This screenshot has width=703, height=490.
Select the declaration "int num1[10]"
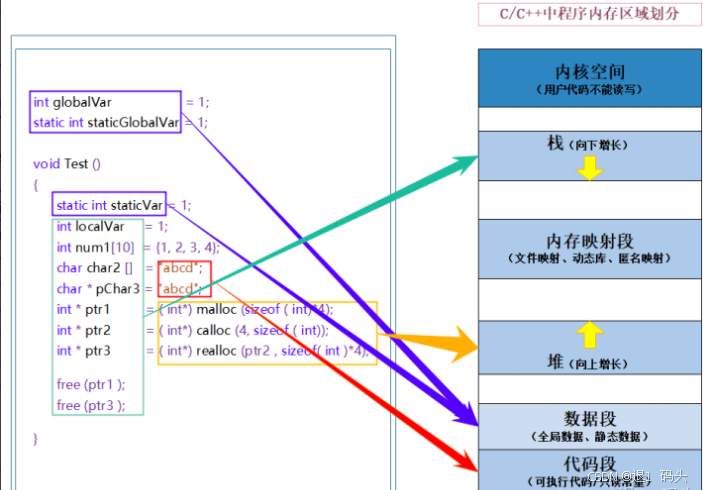pyautogui.click(x=95, y=247)
